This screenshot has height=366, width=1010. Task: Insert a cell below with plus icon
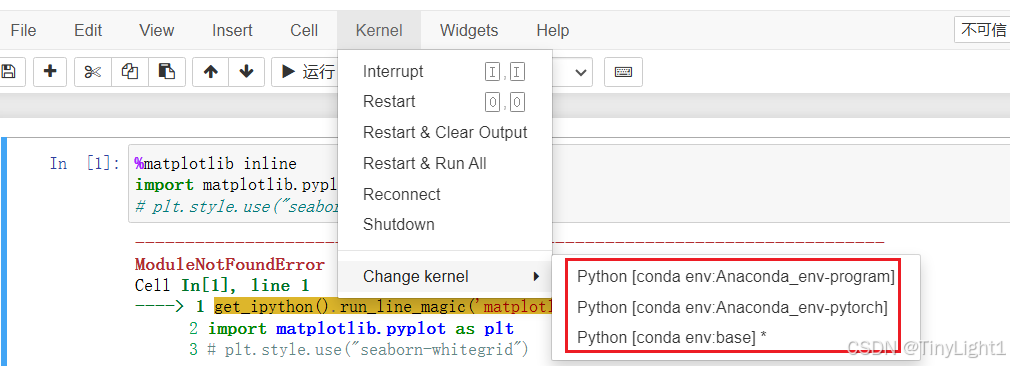[50, 72]
